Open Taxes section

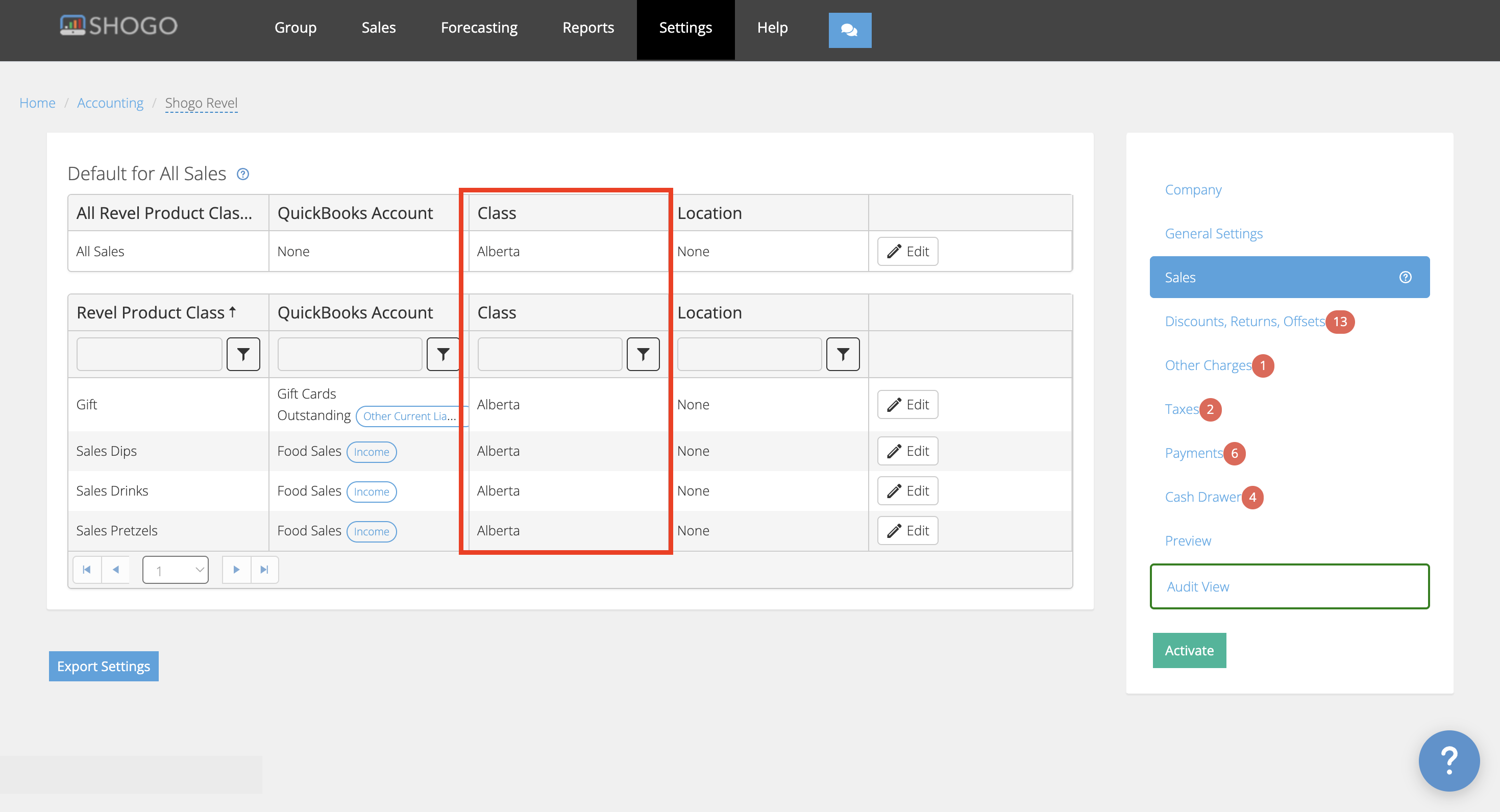[1182, 409]
